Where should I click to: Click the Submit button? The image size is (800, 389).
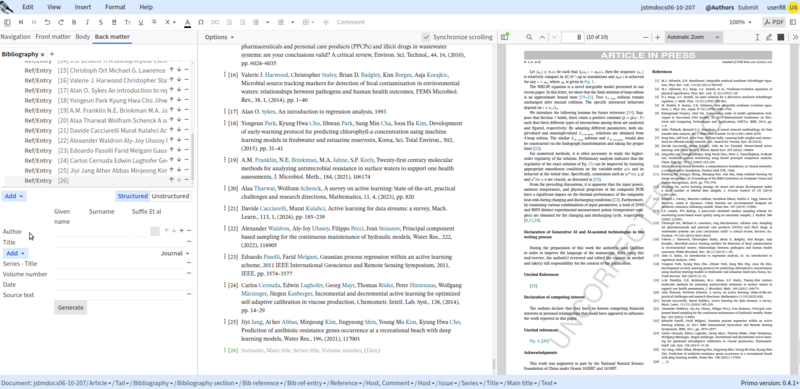[x=748, y=7]
